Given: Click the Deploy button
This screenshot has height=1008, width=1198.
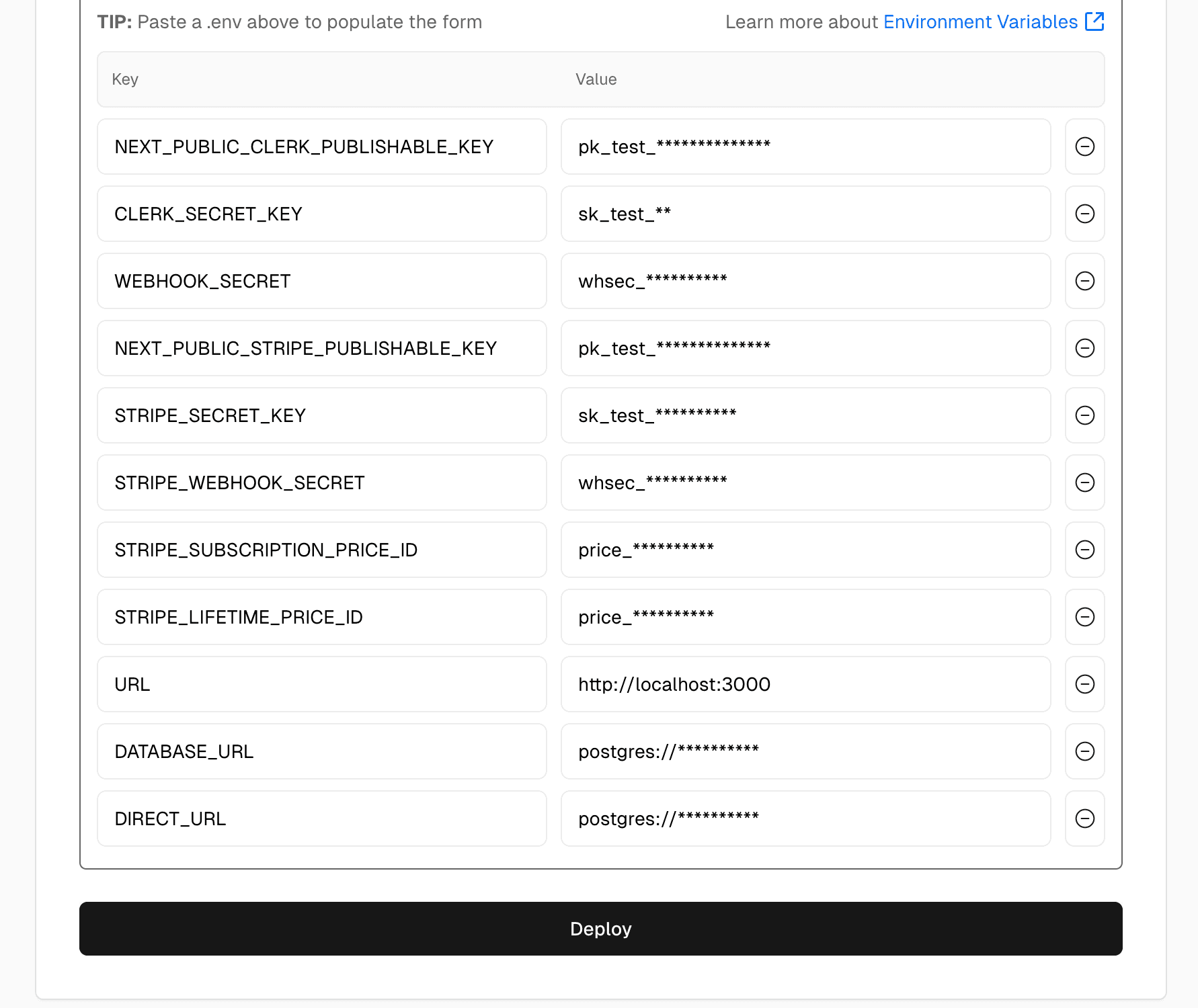Looking at the screenshot, I should [600, 929].
